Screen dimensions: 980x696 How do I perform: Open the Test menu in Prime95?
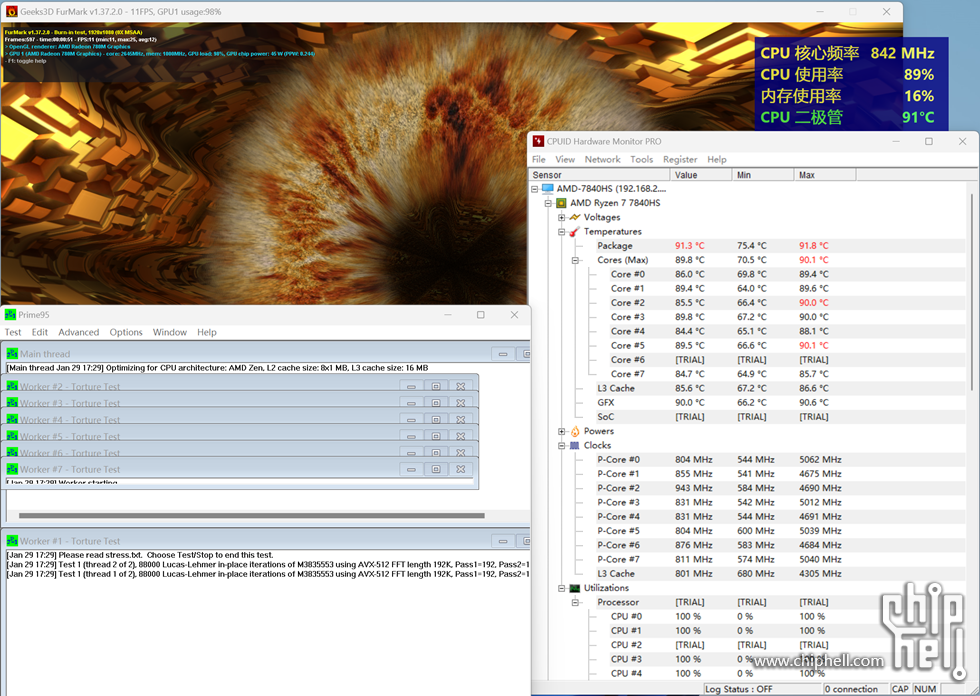tap(12, 332)
